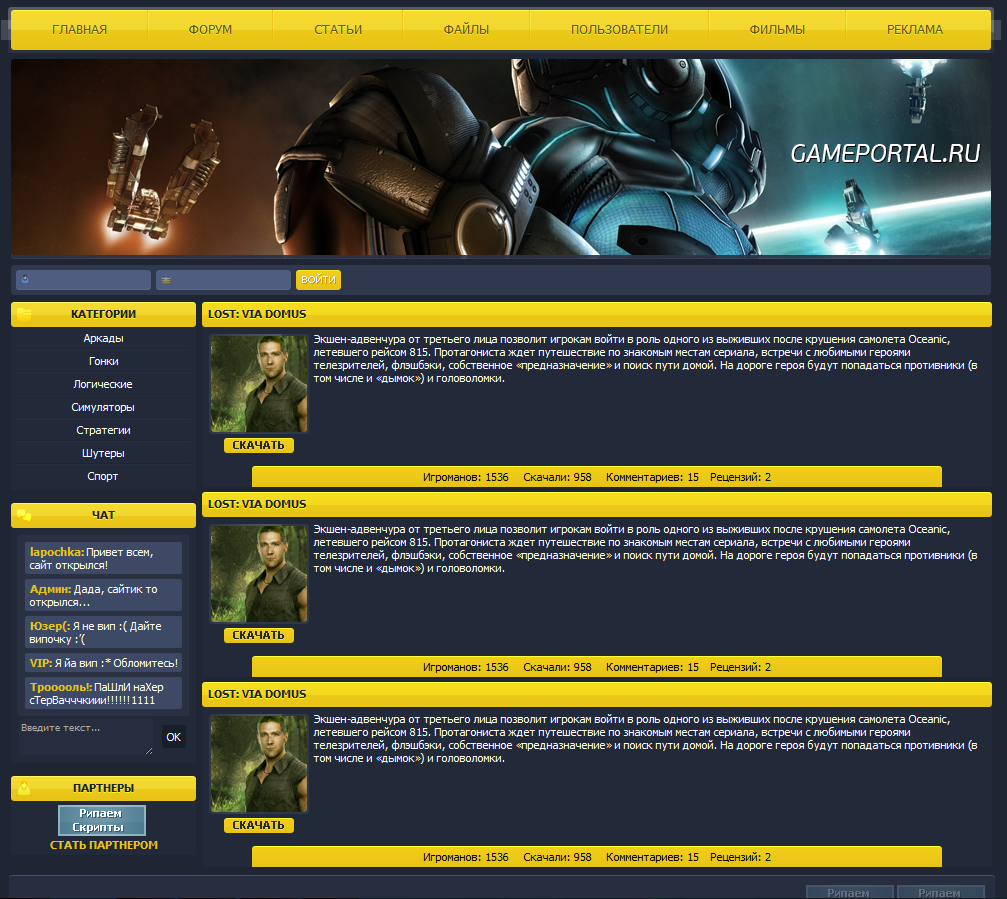
Task: Click the chat bubbles icon beside ЧАТ
Action: point(24,515)
